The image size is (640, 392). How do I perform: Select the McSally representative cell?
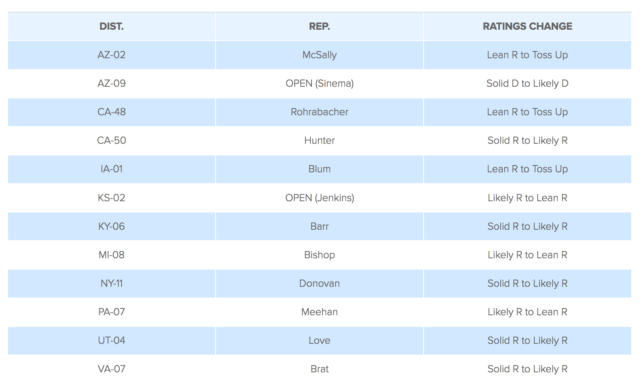pos(319,55)
